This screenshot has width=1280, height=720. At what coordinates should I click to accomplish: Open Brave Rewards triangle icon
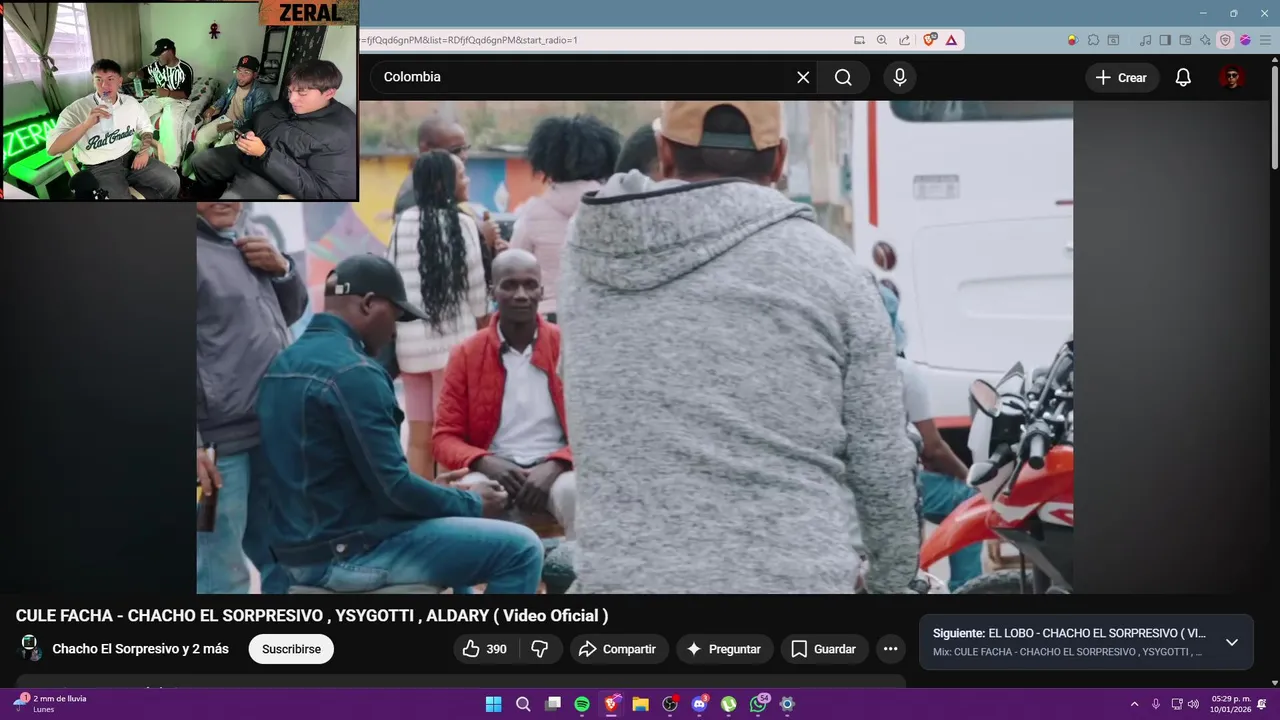tap(951, 40)
